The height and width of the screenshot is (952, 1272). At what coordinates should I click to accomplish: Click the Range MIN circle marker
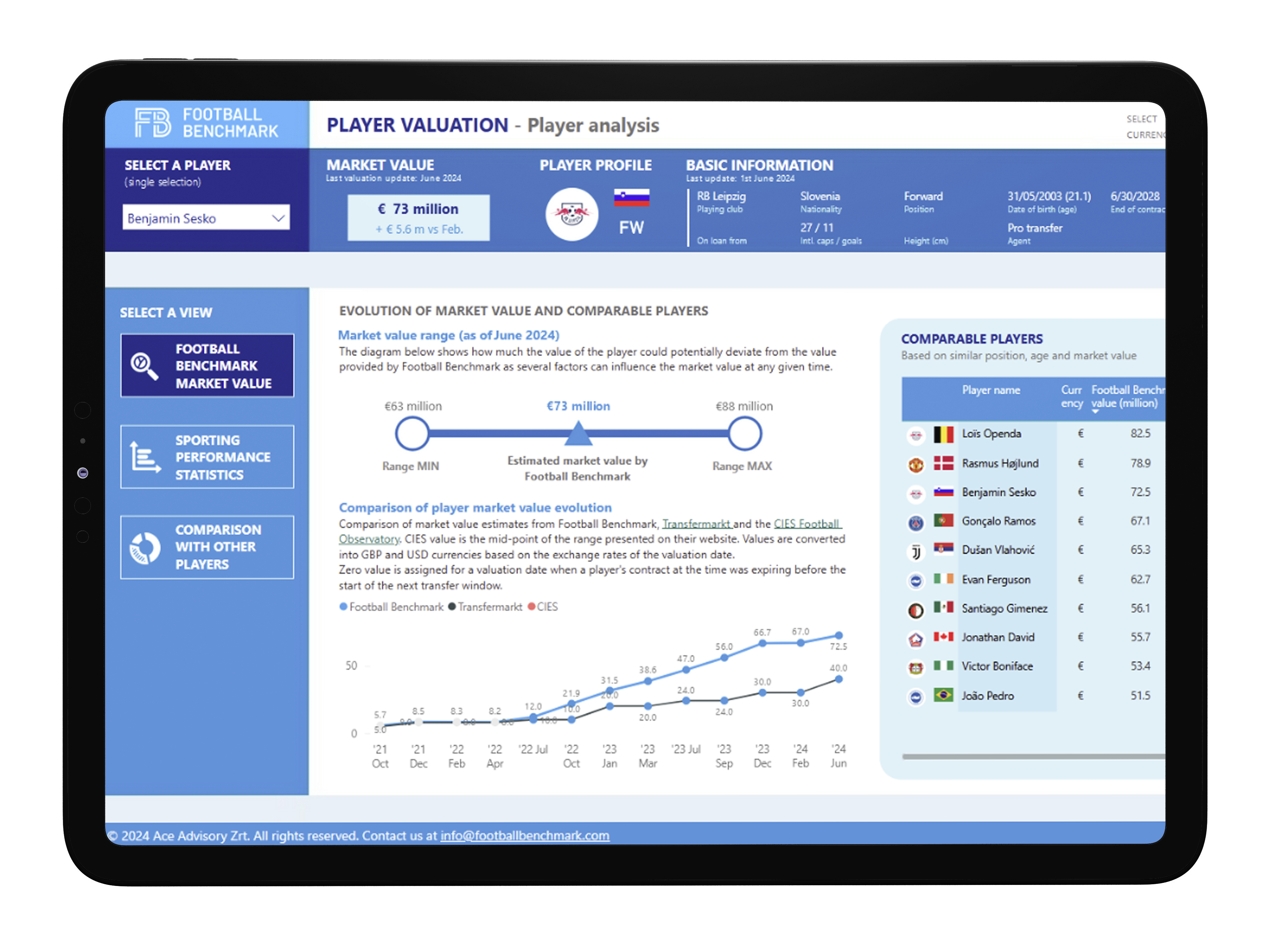point(412,434)
